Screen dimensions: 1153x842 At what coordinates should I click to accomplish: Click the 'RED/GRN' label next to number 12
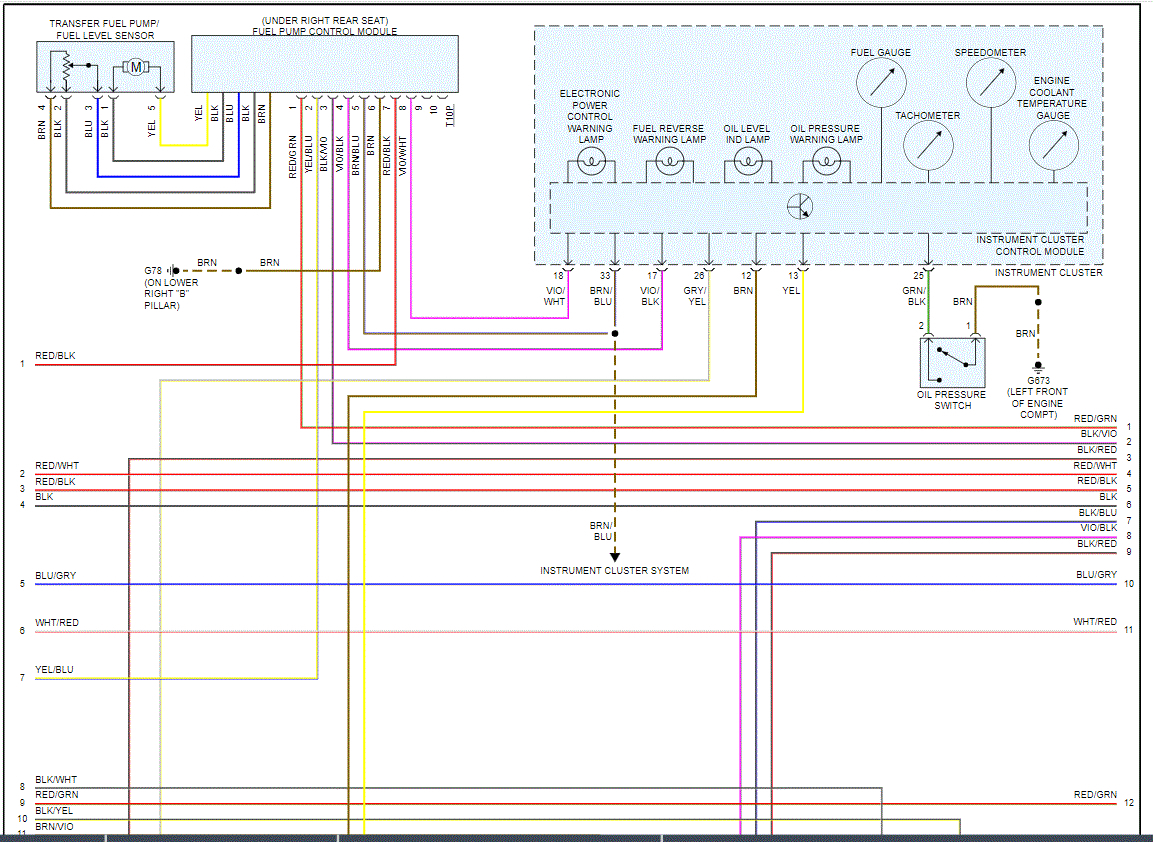[1095, 795]
